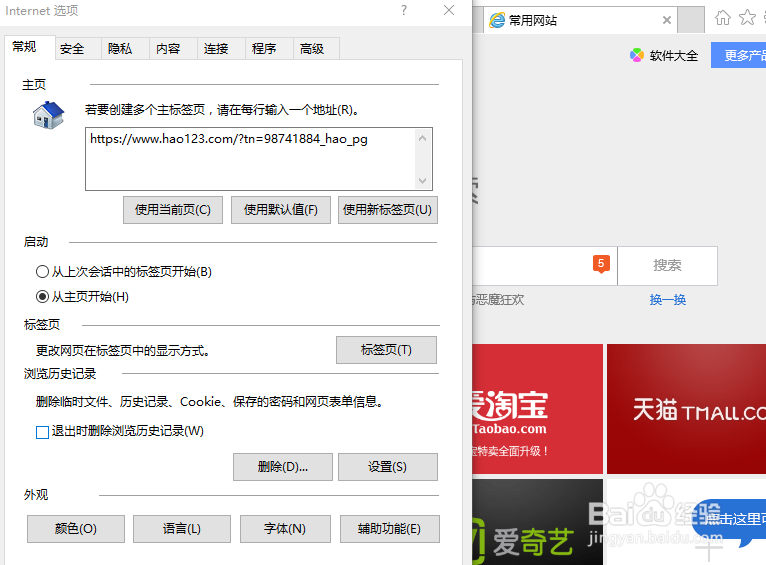This screenshot has height=565, width=766.
Task: Click the 使用新标签页(U) button
Action: (387, 210)
